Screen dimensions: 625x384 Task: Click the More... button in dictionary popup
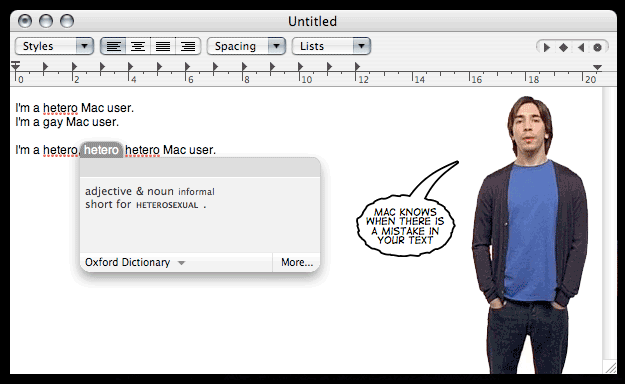point(297,262)
